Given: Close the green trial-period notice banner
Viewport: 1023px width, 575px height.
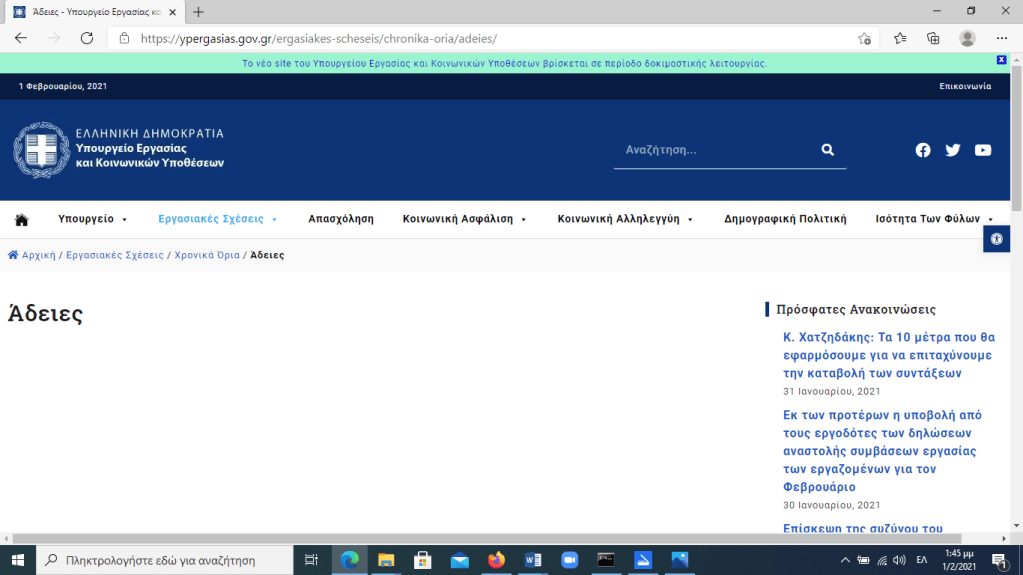Looking at the screenshot, I should tap(1001, 60).
